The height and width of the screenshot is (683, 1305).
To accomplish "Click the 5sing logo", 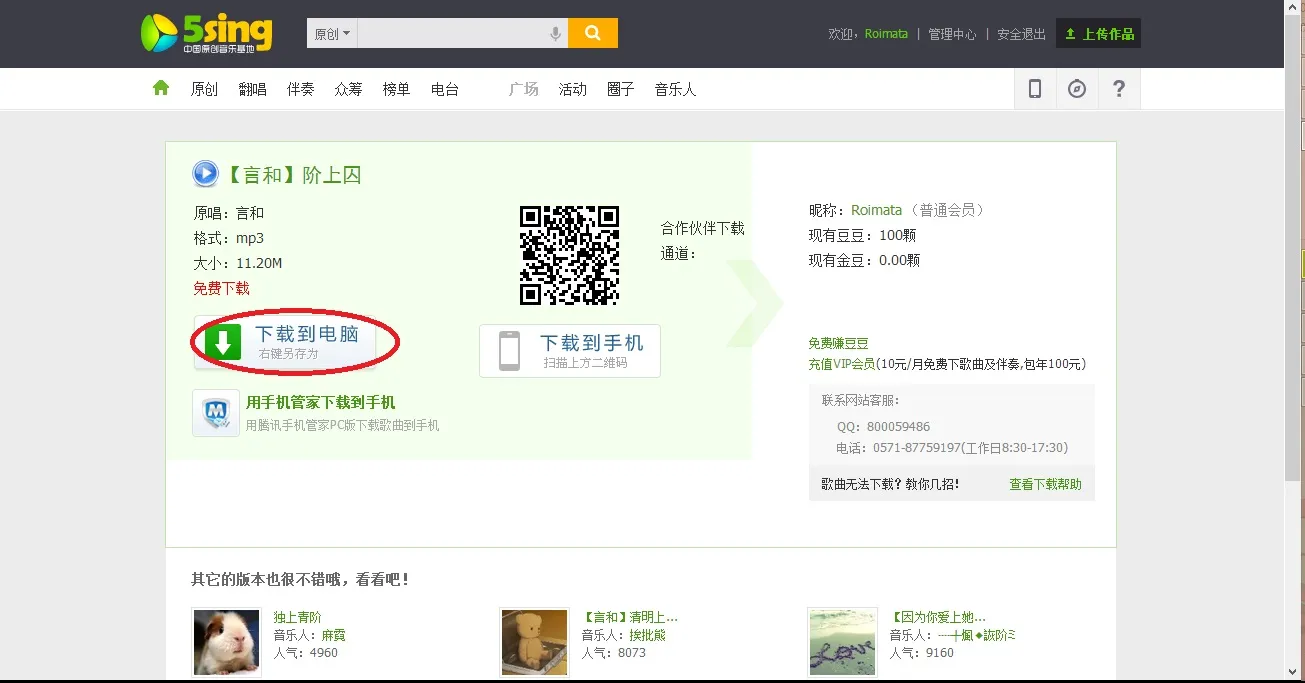I will point(206,33).
